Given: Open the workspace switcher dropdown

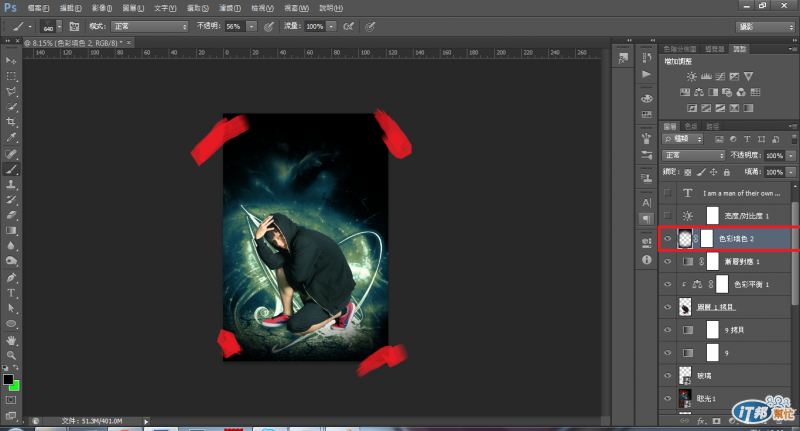Looking at the screenshot, I should pos(765,27).
